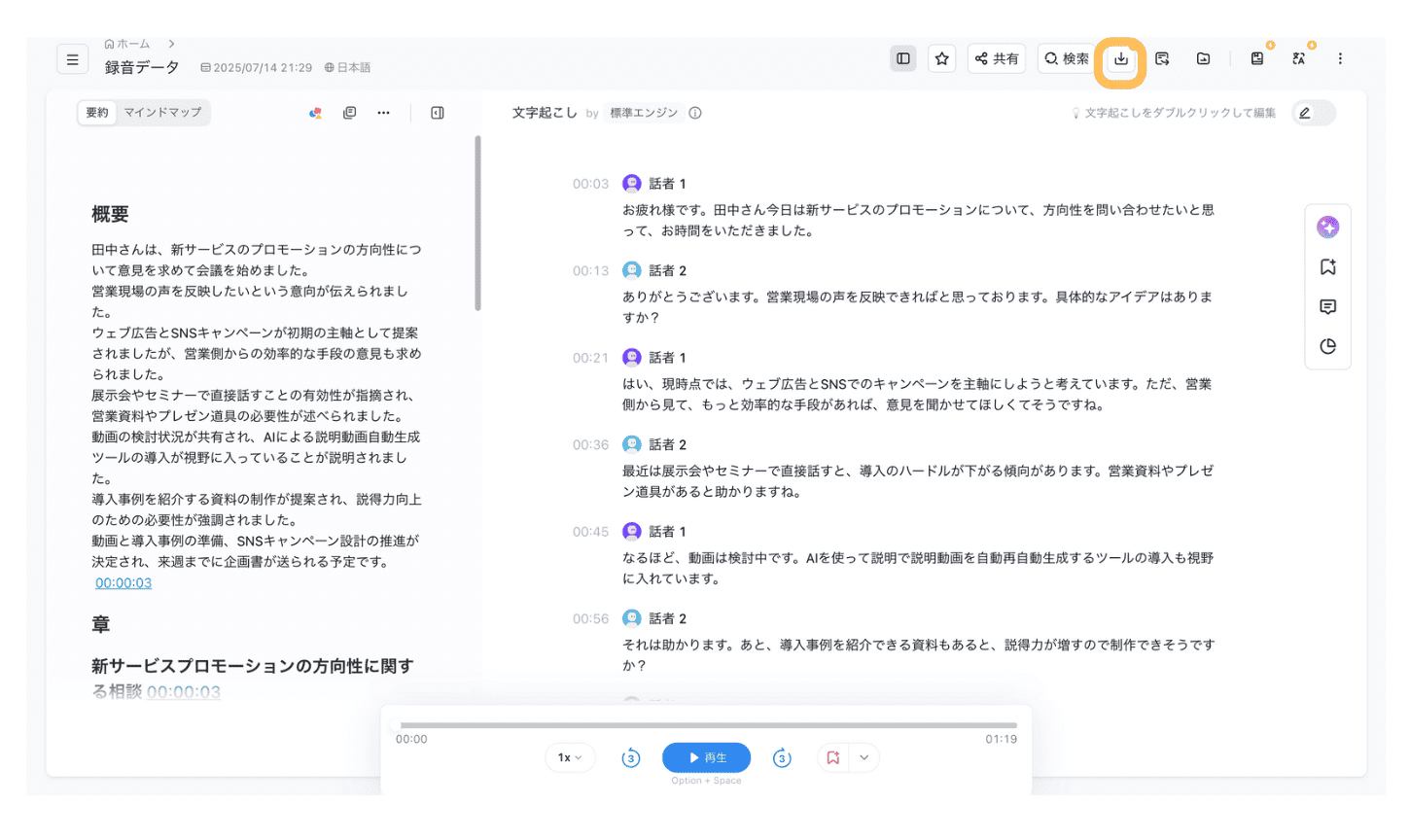Screen dimensions: 1410x840
Task: Click the summary panel vertical scrollbar
Action: pyautogui.click(x=477, y=223)
